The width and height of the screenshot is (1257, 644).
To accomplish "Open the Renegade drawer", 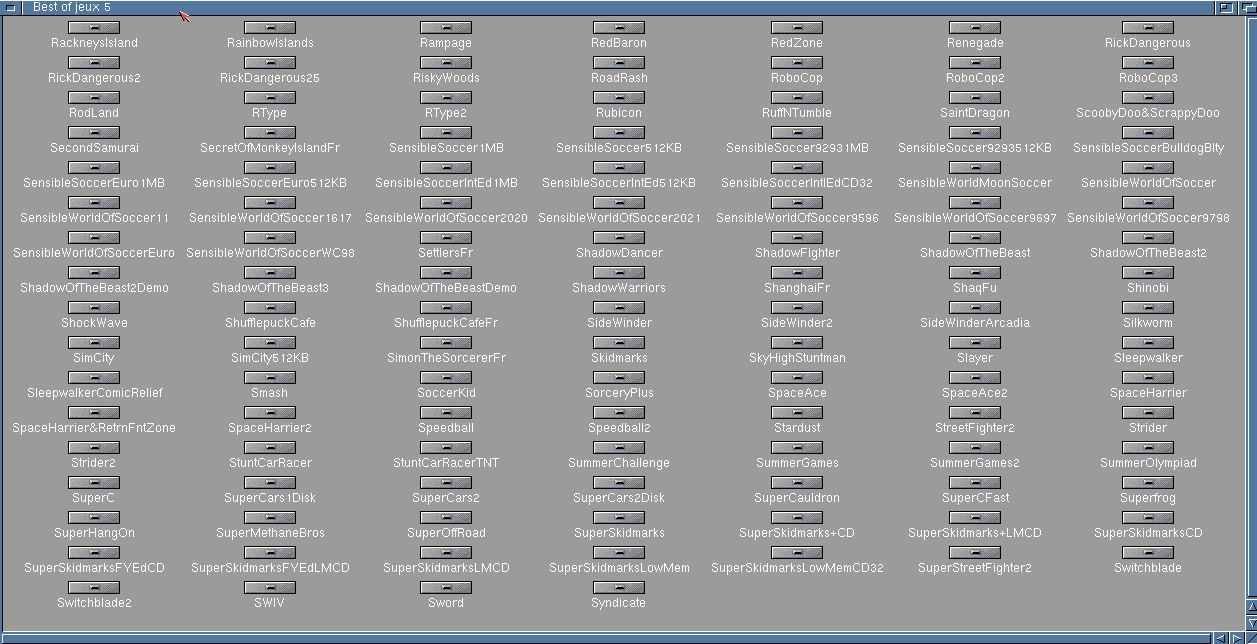I will (x=974, y=28).
